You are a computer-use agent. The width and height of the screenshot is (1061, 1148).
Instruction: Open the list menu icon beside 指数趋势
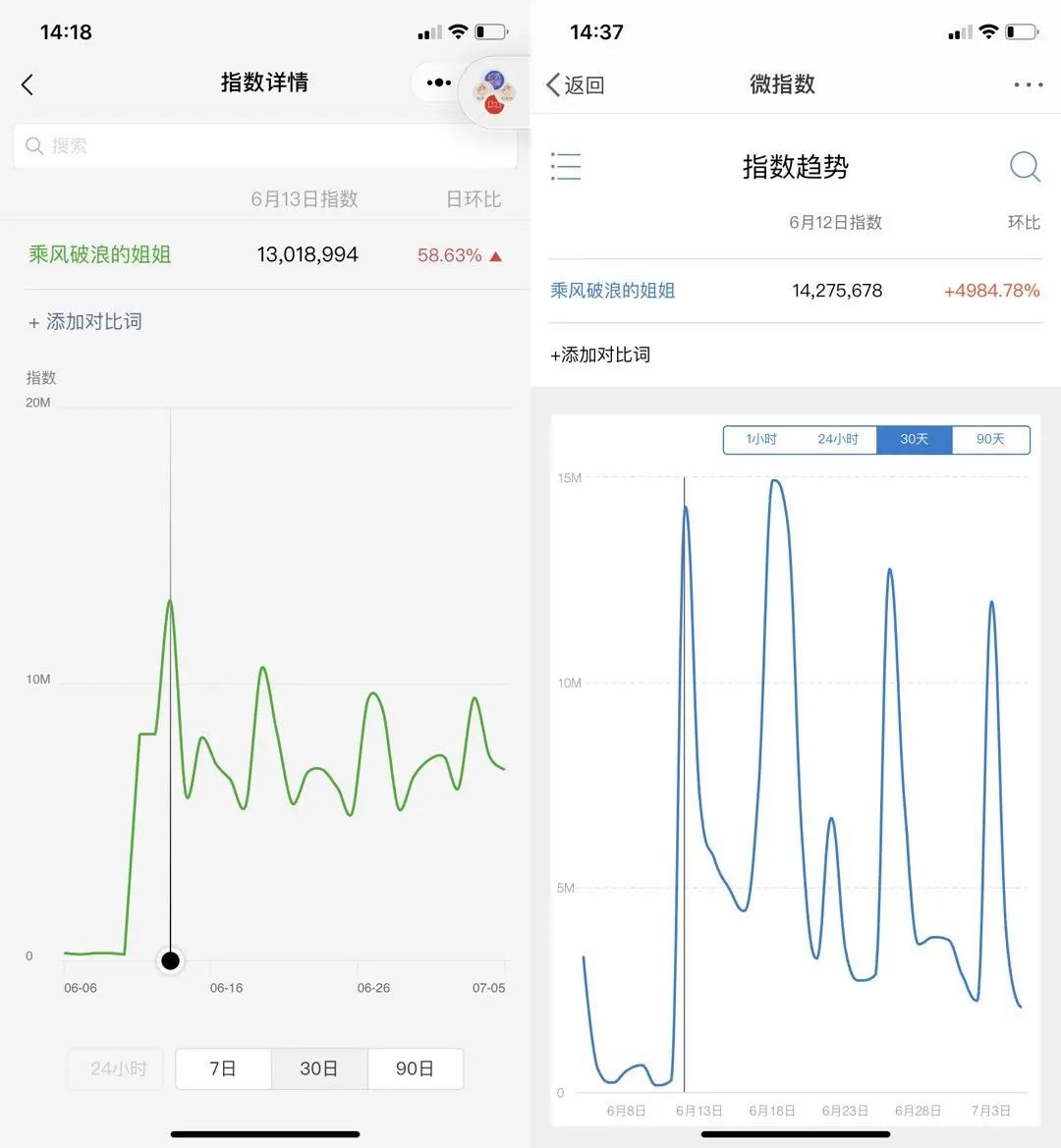[566, 166]
